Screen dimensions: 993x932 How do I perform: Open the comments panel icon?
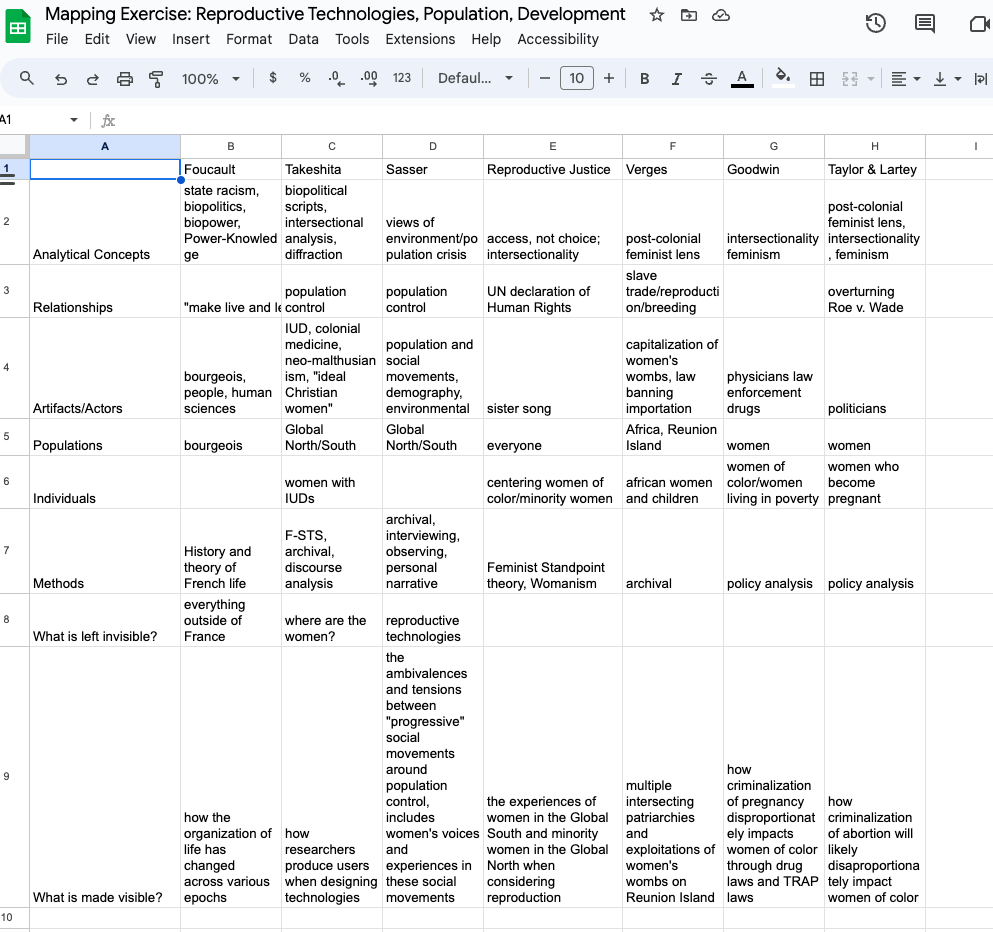point(925,24)
